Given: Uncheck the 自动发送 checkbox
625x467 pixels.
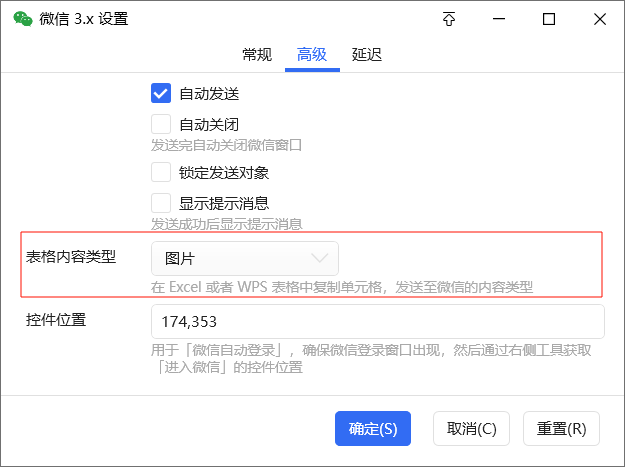Looking at the screenshot, I should (x=161, y=93).
